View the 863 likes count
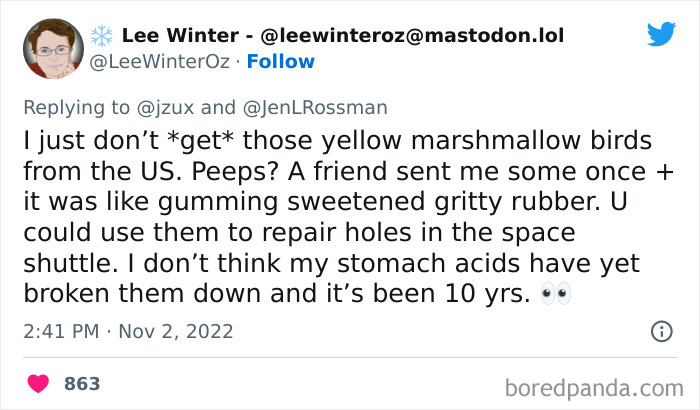Viewport: 700px width, 410px height. [82, 384]
